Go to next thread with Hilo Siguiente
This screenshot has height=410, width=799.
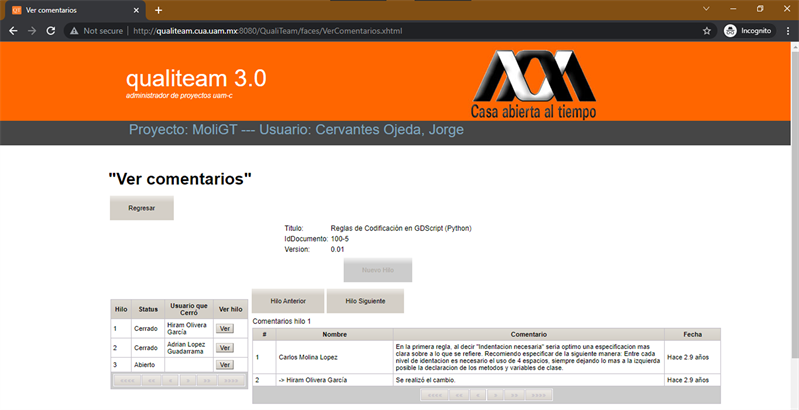point(365,301)
